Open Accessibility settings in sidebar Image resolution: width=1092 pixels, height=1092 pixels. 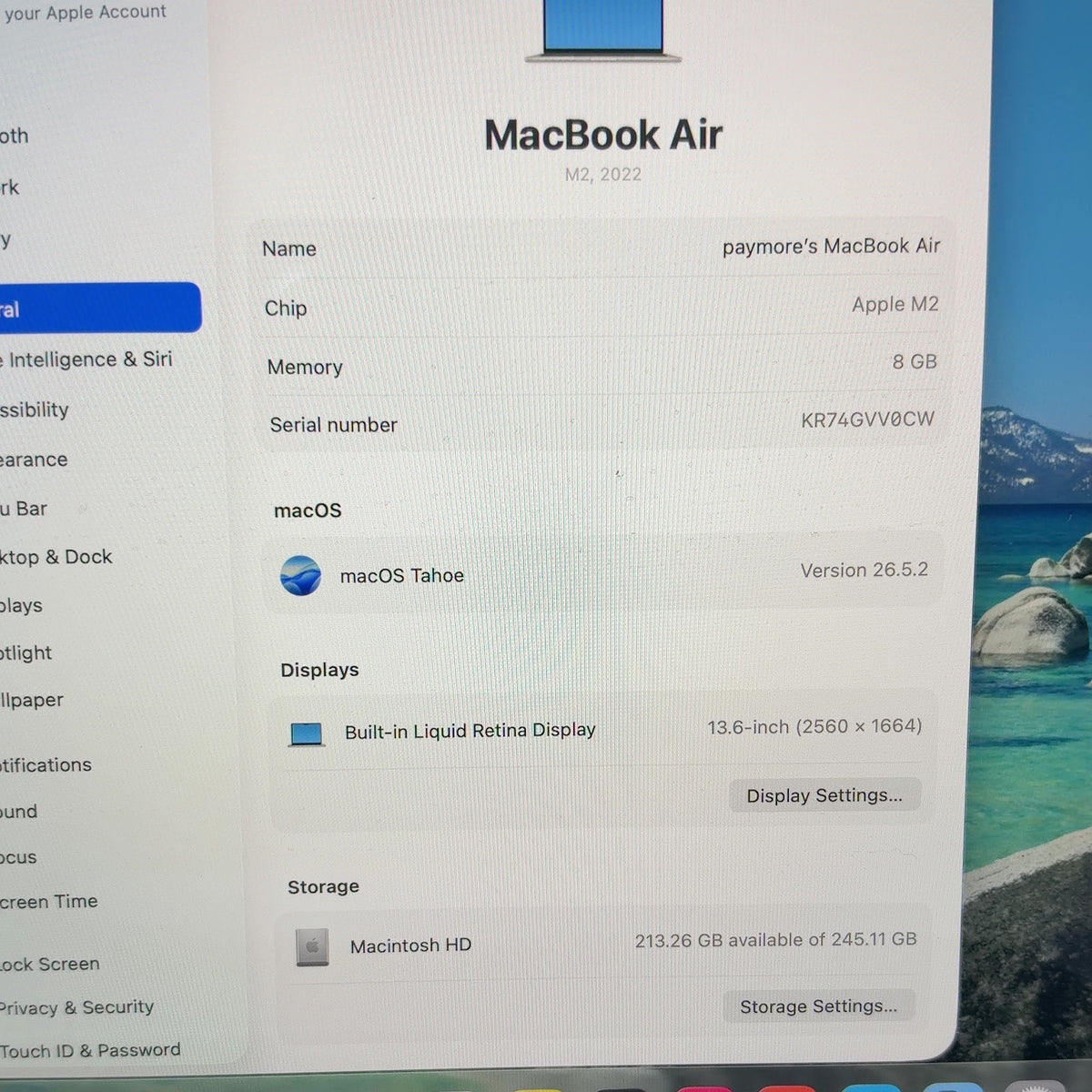click(35, 409)
